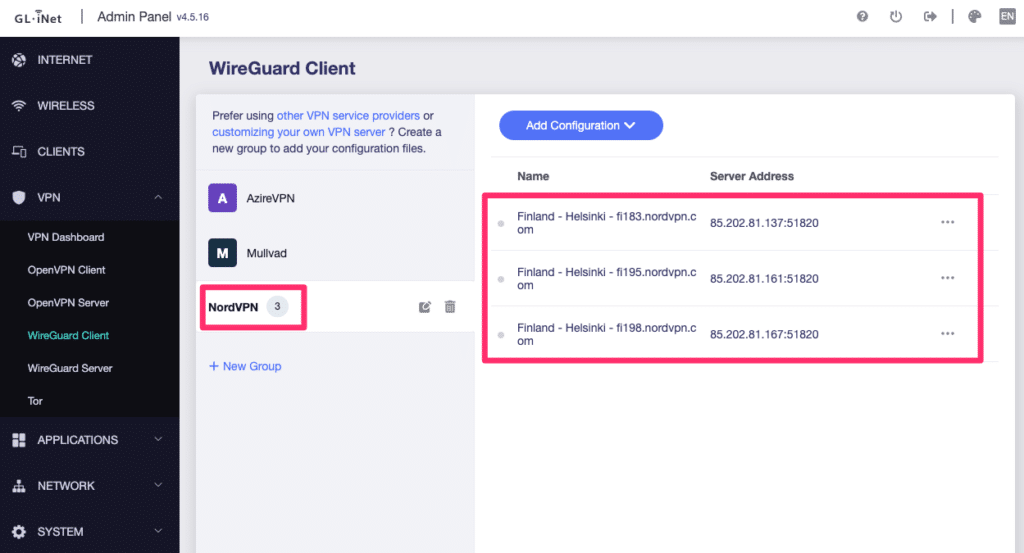Click the Name column header
Screen dimensions: 1024x553
(x=533, y=176)
